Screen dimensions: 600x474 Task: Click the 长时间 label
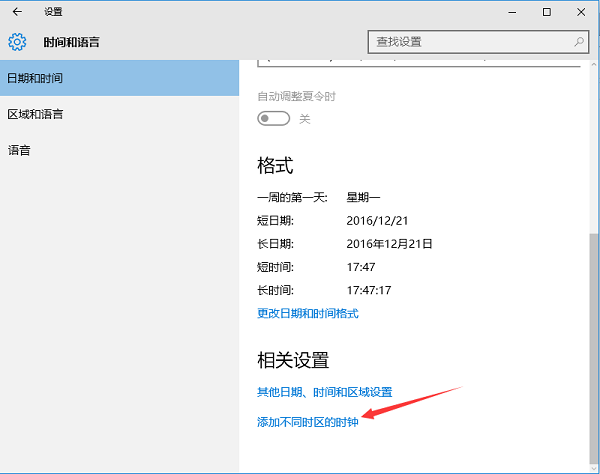pos(276,290)
